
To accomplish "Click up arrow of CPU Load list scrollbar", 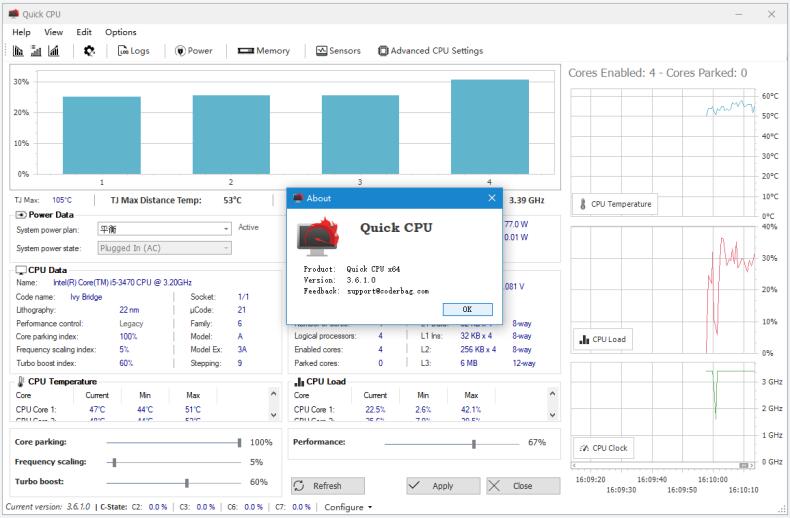I will 553,394.
